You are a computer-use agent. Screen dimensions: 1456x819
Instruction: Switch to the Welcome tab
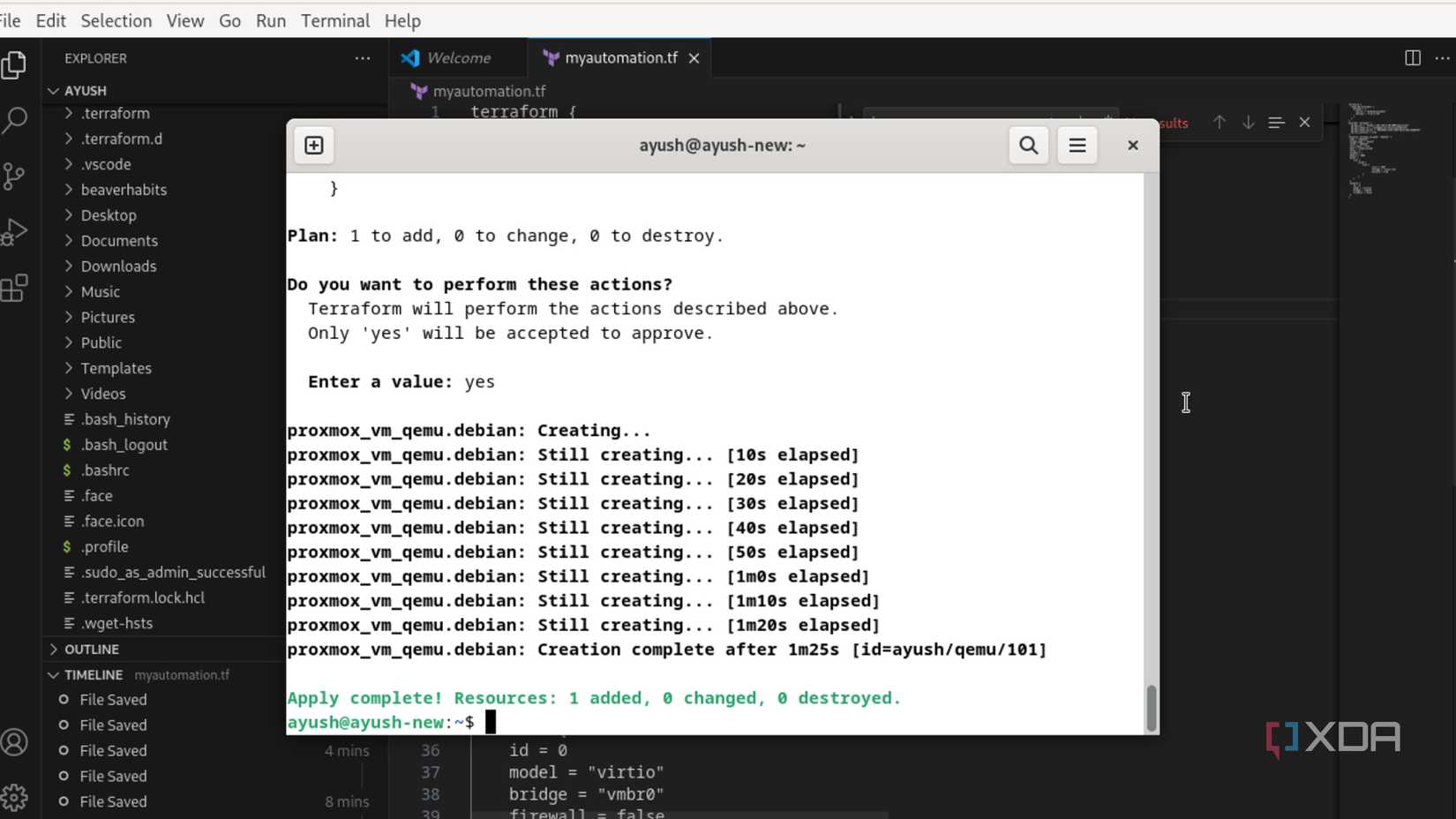(458, 58)
